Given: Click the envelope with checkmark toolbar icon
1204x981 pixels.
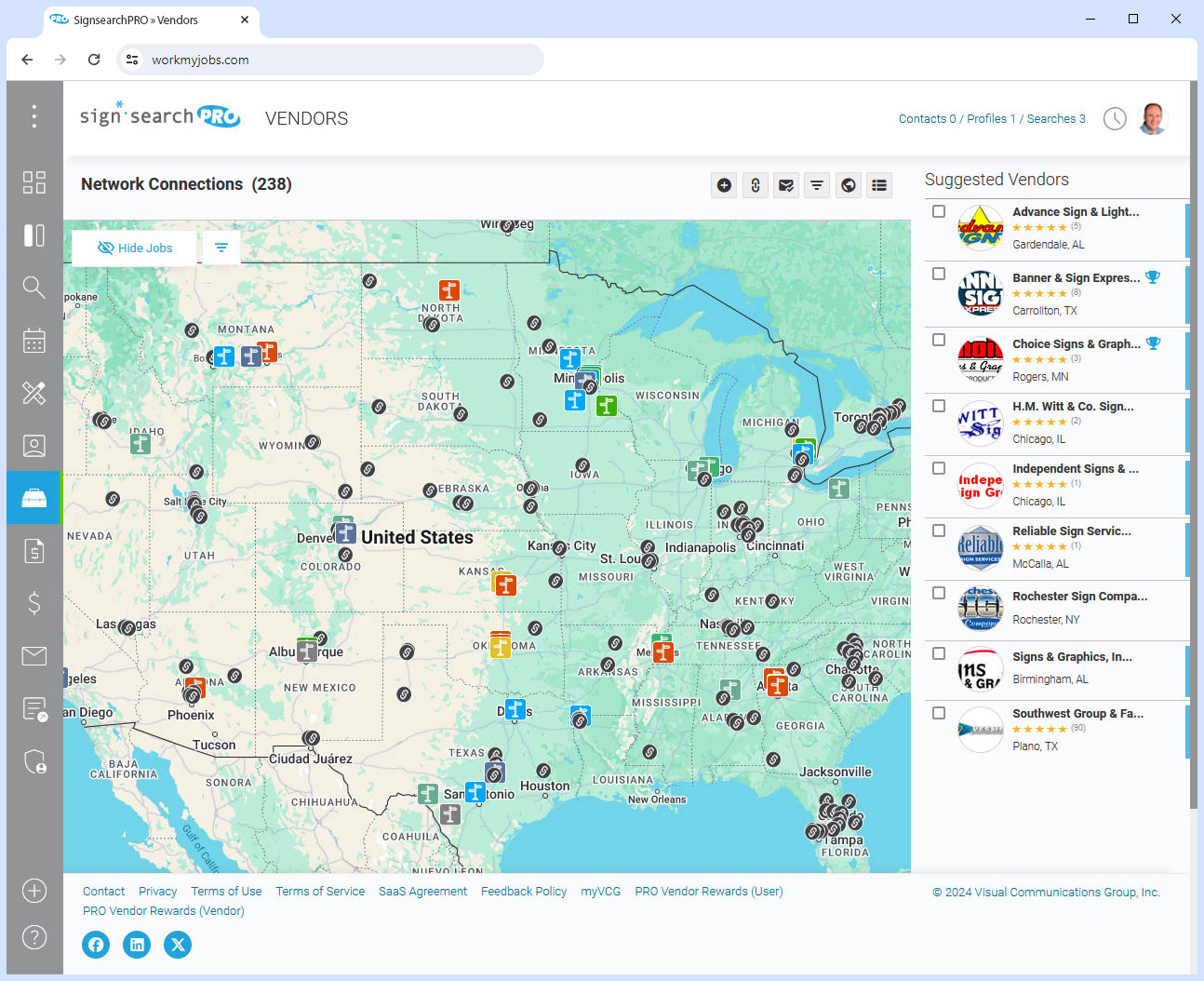Looking at the screenshot, I should click(x=786, y=185).
